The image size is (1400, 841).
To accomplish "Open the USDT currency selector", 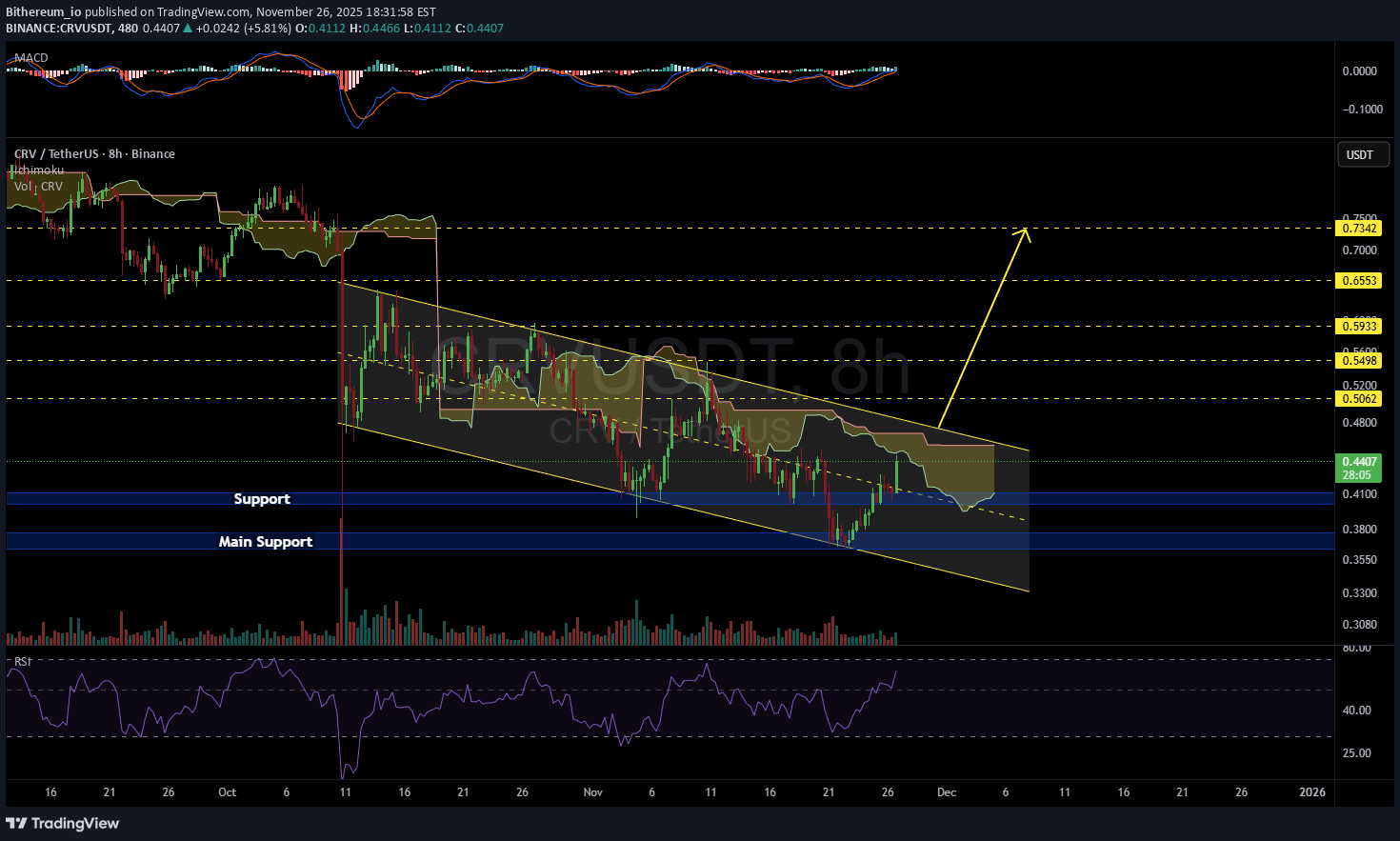I will tap(1359, 154).
